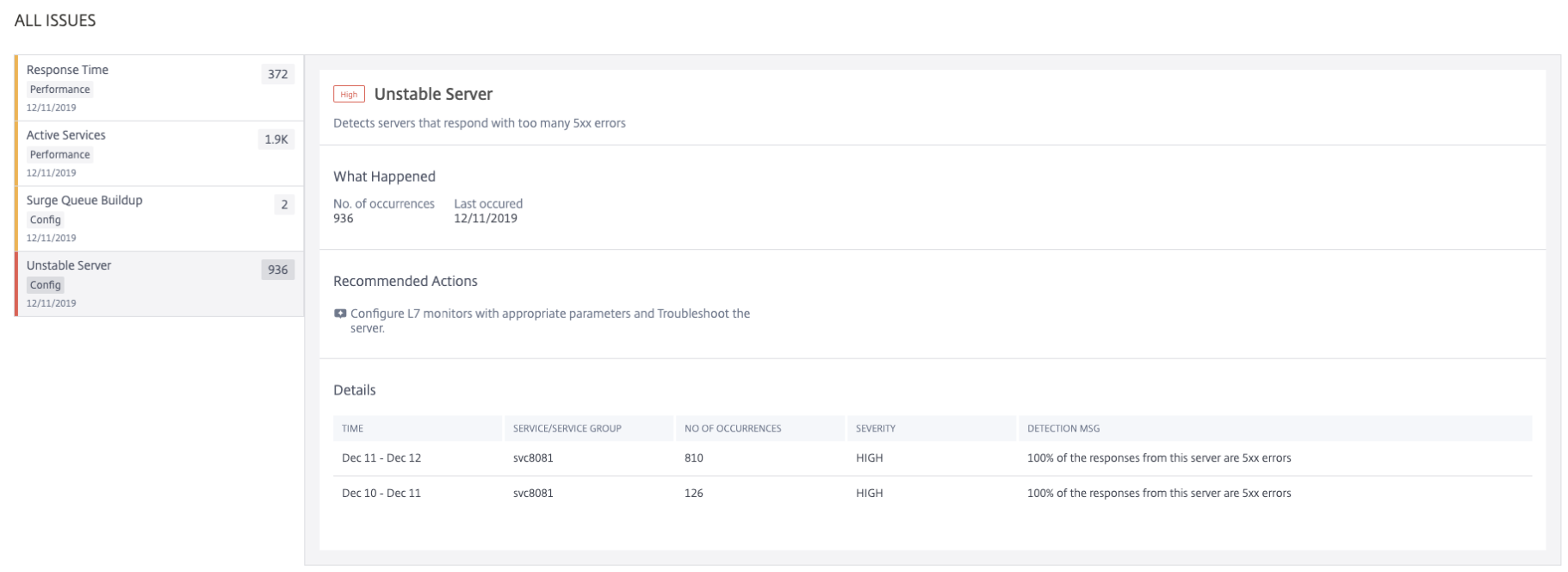Screen dimensions: 1568x572
Task: Click the Performance tag under Active Services
Action: click(59, 155)
